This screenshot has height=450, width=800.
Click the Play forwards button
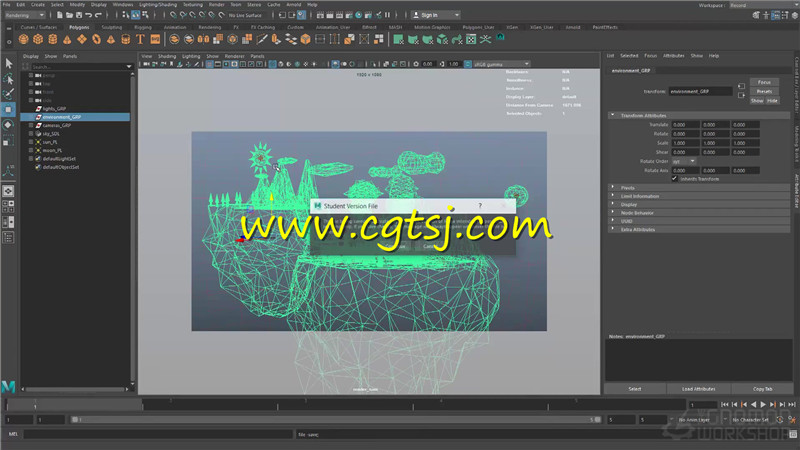tap(763, 405)
